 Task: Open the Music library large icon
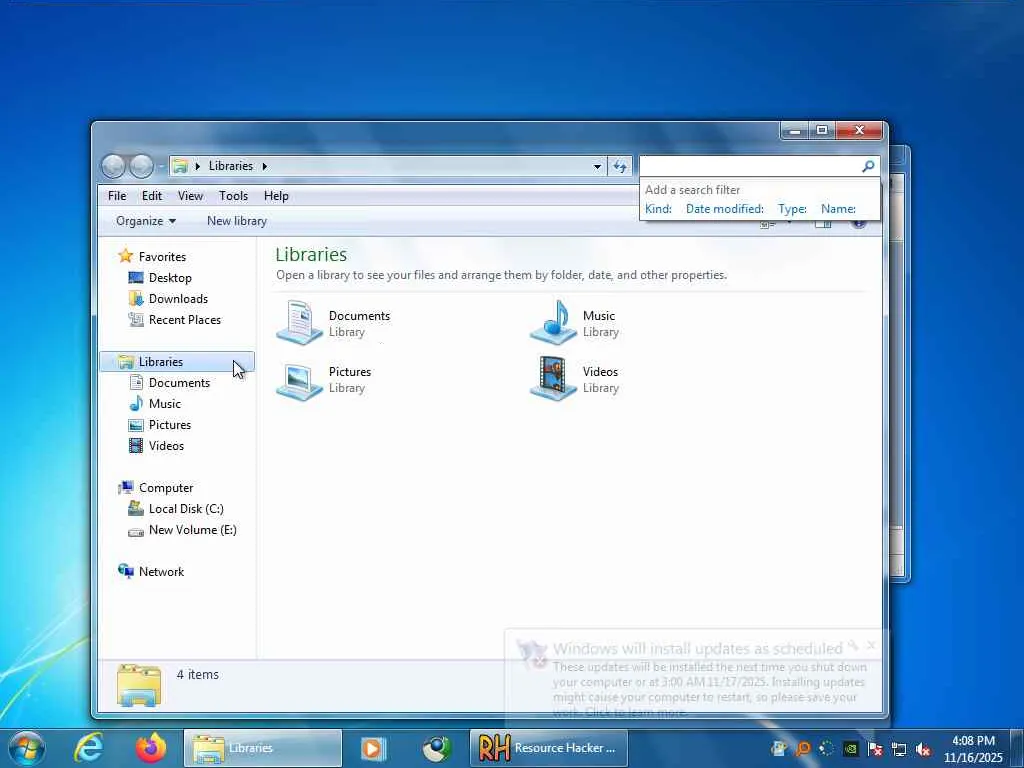coord(553,323)
